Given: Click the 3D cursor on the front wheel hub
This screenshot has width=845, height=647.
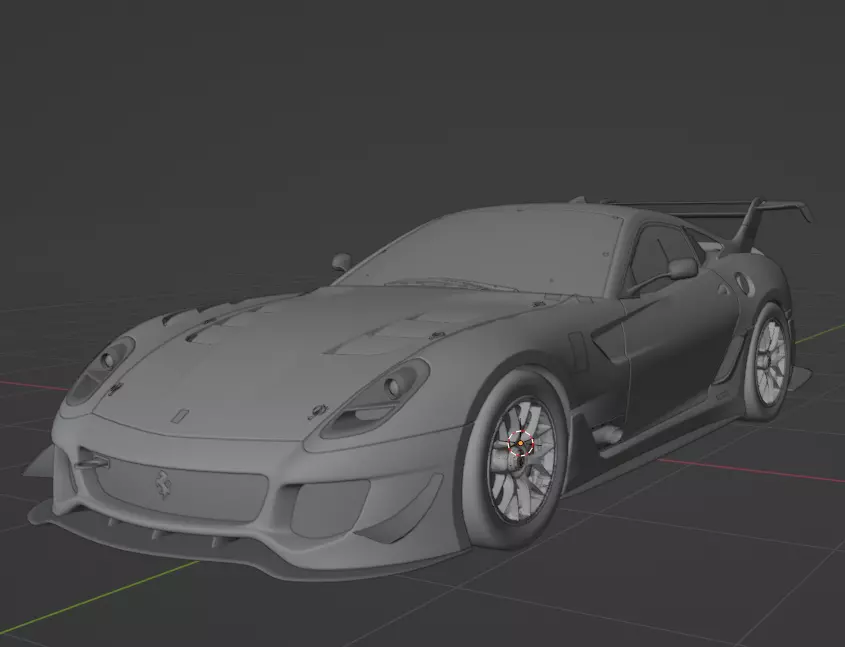Looking at the screenshot, I should (521, 443).
